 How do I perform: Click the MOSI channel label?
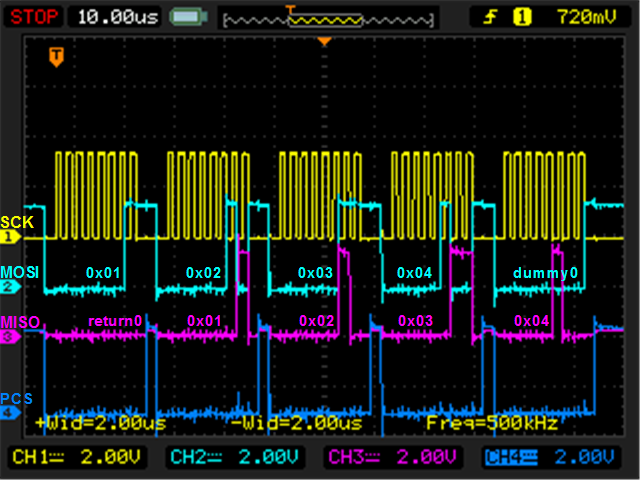coord(20,272)
